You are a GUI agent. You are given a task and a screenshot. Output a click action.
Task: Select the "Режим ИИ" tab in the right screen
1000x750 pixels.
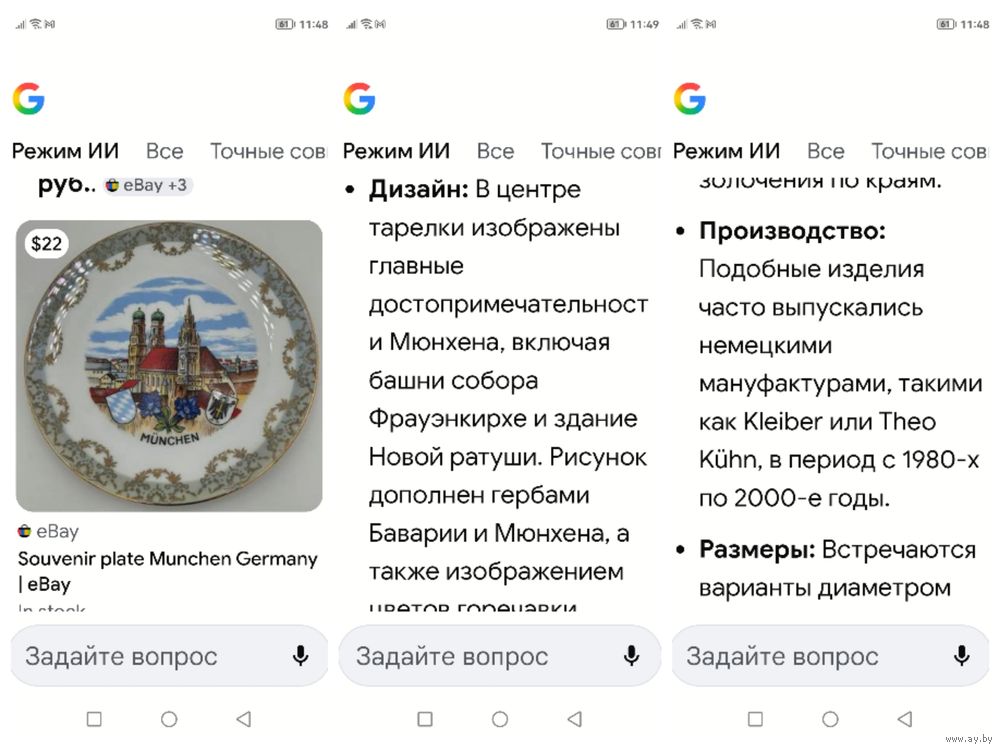726,151
